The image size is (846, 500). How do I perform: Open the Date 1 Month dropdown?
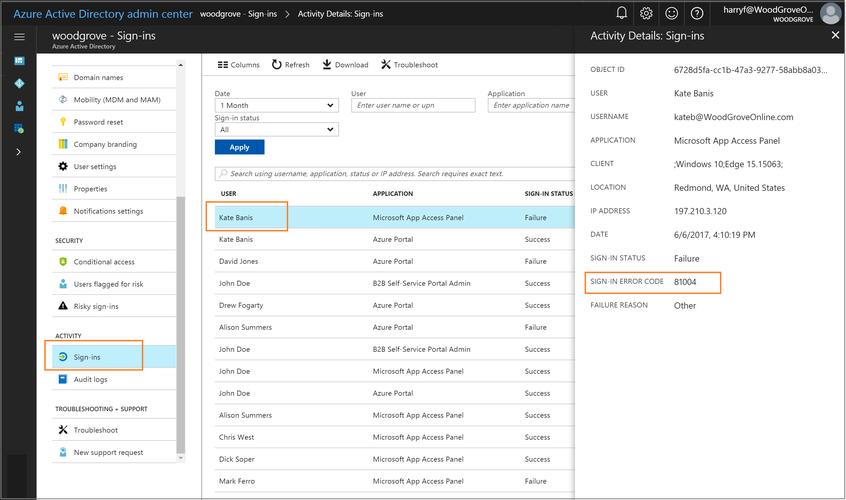(x=276, y=105)
